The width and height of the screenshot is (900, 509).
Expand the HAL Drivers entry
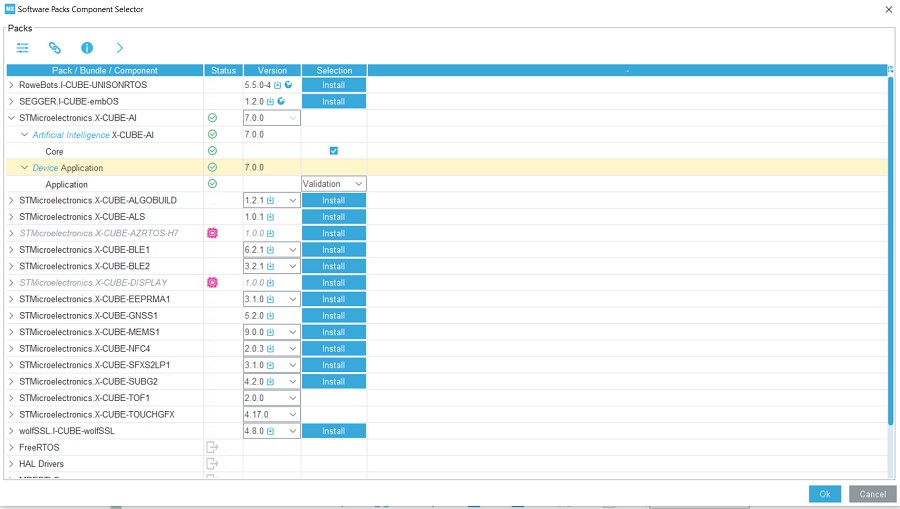coord(11,464)
